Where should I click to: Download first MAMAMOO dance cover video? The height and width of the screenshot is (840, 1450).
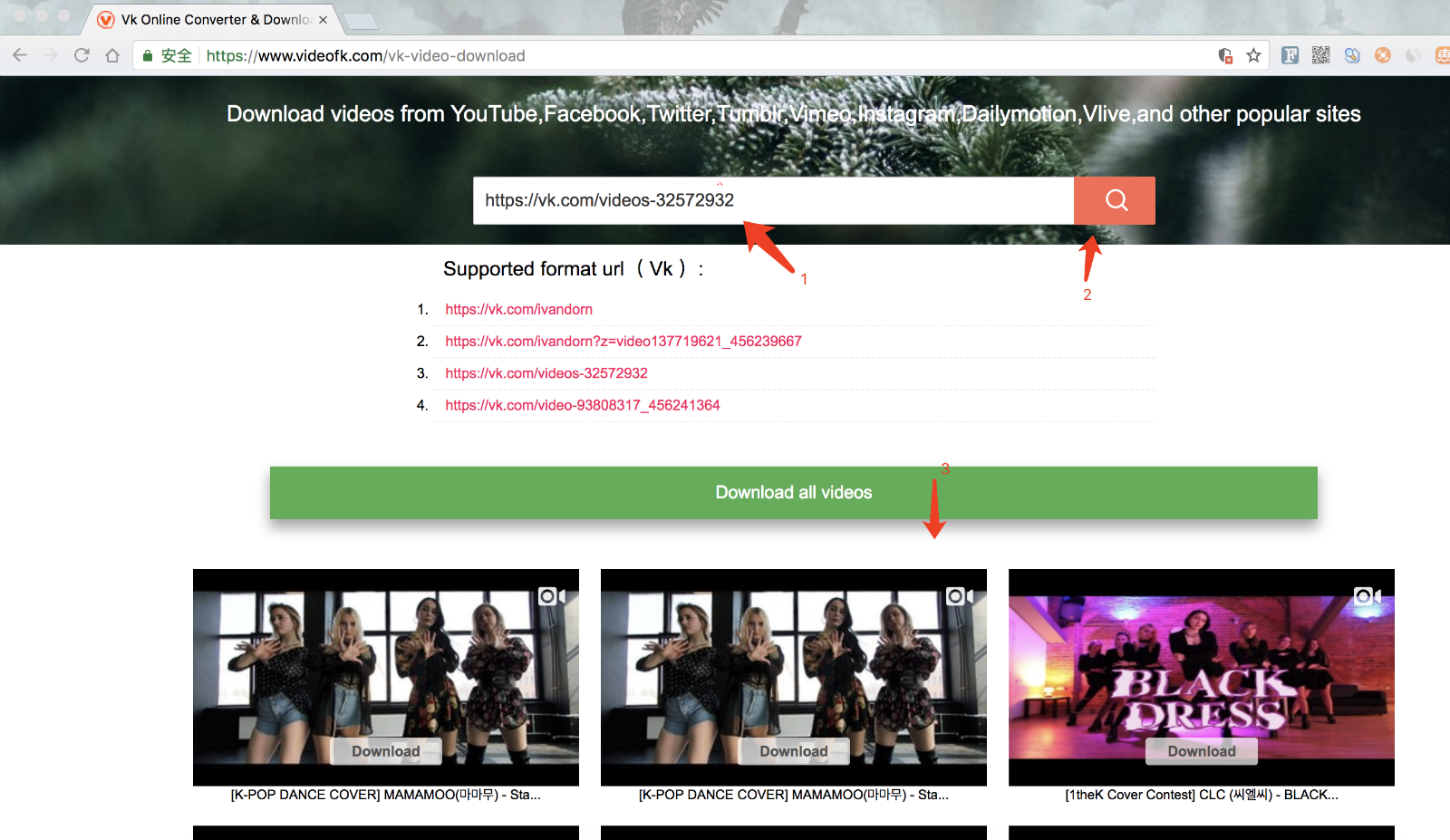pos(386,751)
